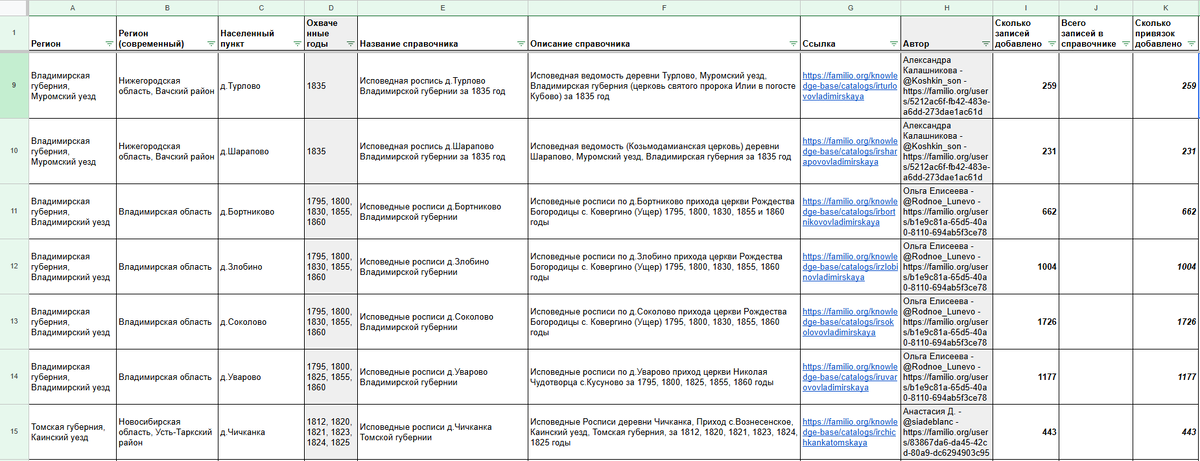The height and width of the screenshot is (461, 1200).
Task: Open the iruvarovovladimirskaya catalog link
Action: [848, 376]
